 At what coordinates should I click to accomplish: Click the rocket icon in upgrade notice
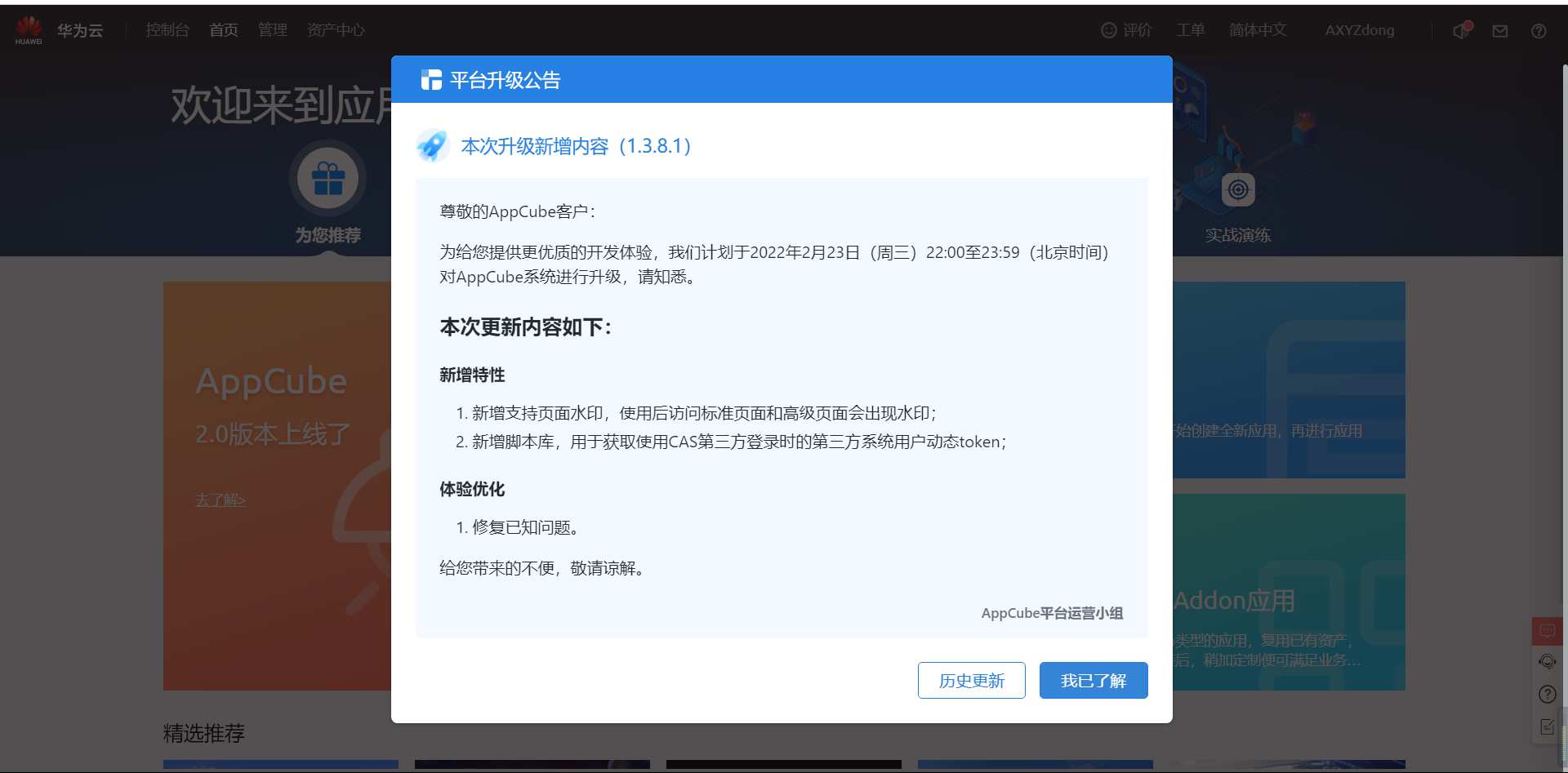[x=432, y=146]
